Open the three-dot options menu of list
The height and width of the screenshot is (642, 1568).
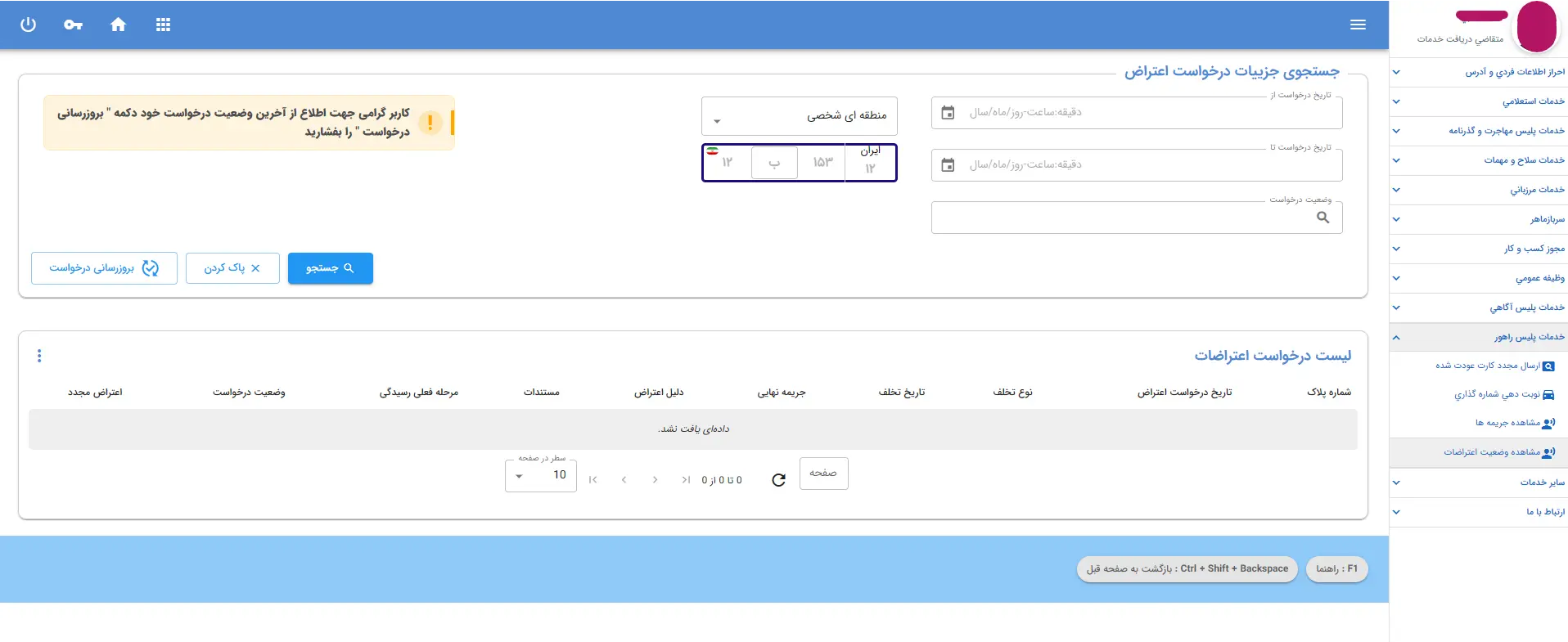39,356
